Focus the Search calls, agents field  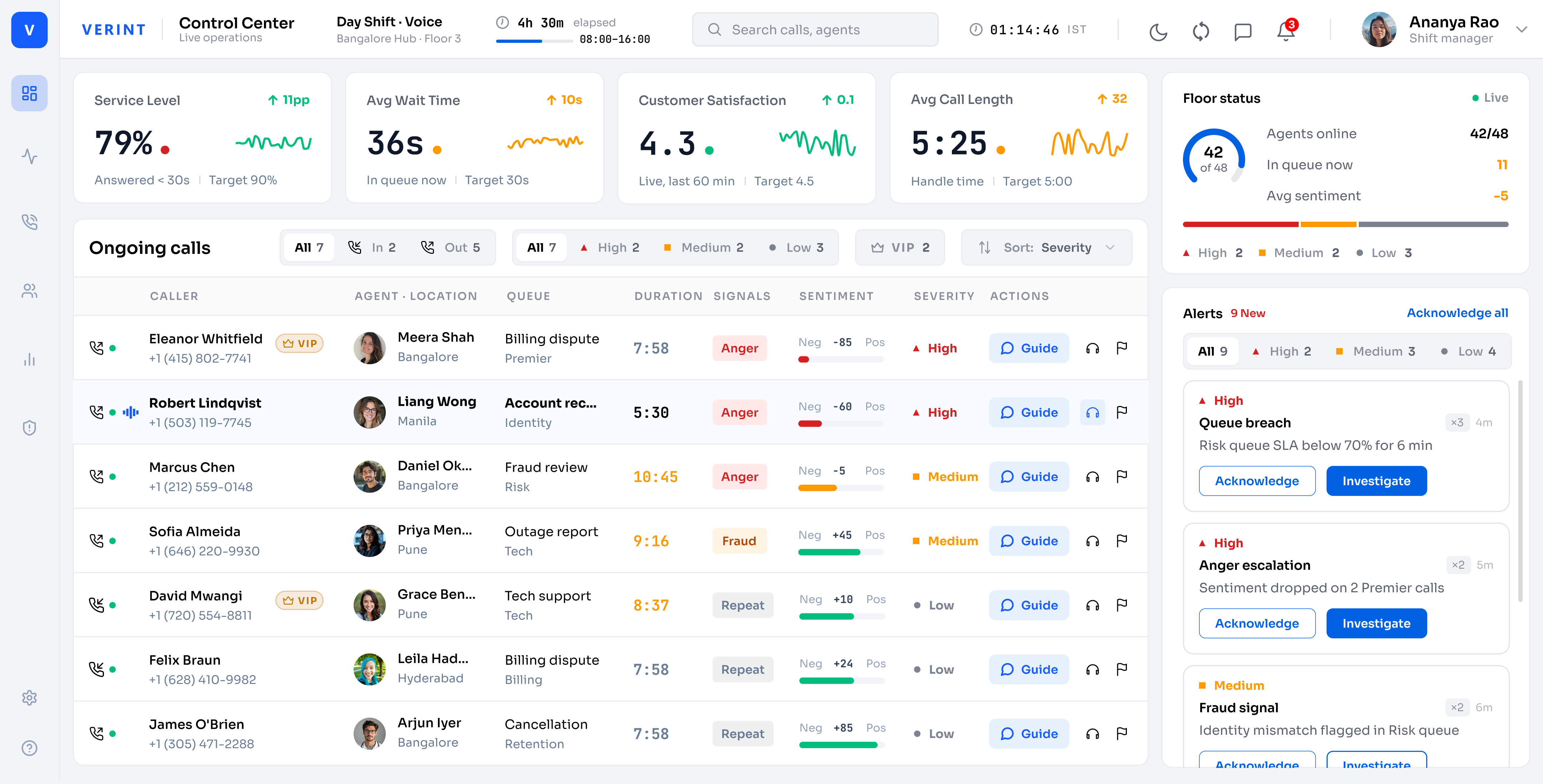[815, 29]
